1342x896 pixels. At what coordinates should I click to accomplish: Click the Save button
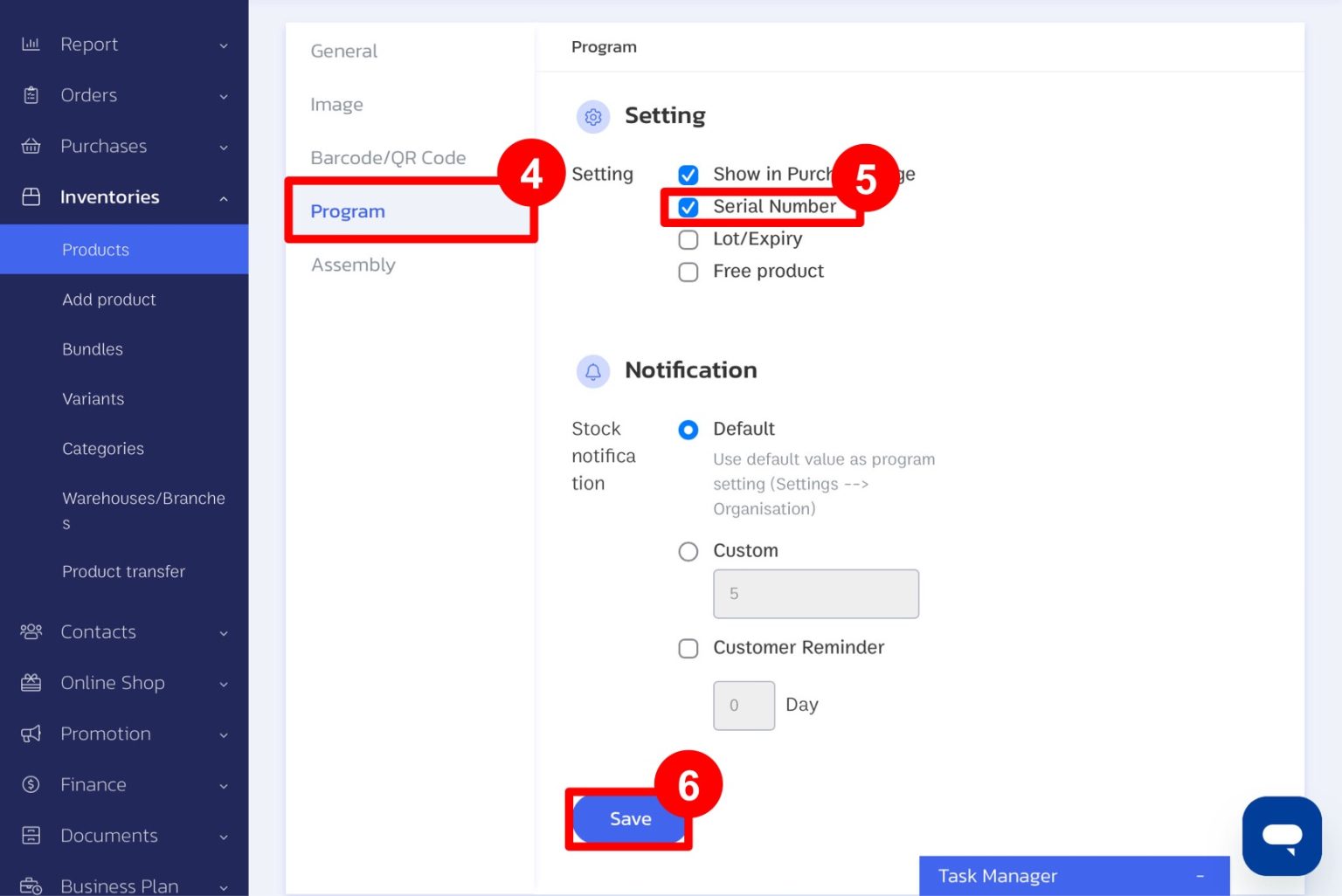tap(629, 819)
